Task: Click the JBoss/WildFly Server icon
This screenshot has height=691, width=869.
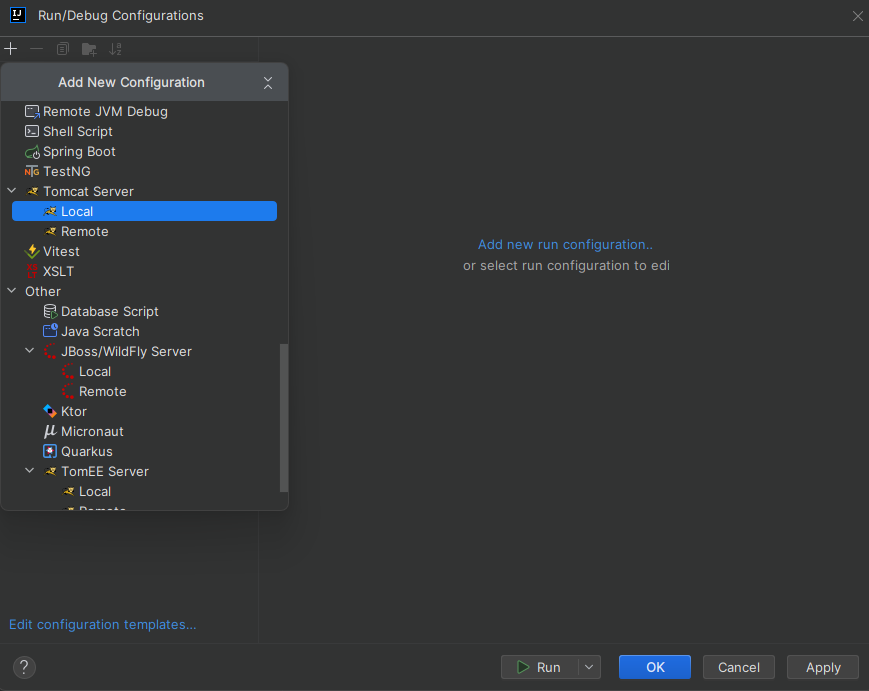Action: pos(50,351)
